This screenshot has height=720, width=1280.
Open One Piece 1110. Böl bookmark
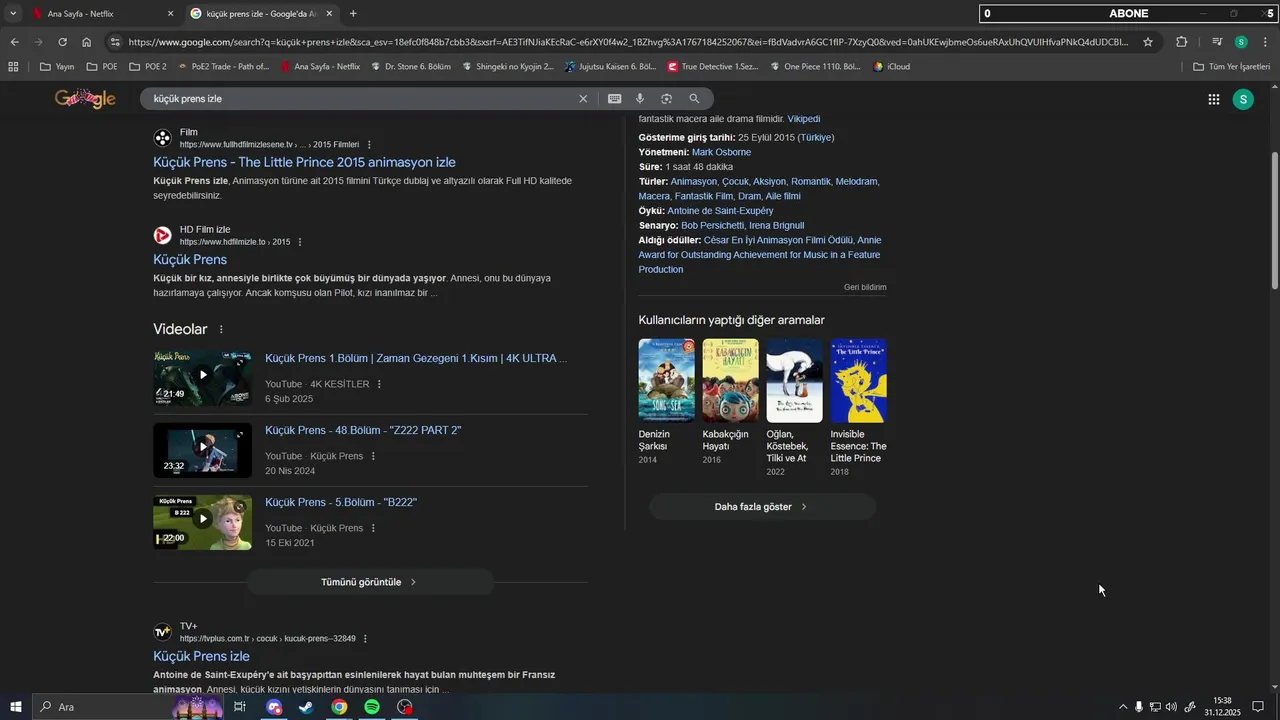(816, 67)
